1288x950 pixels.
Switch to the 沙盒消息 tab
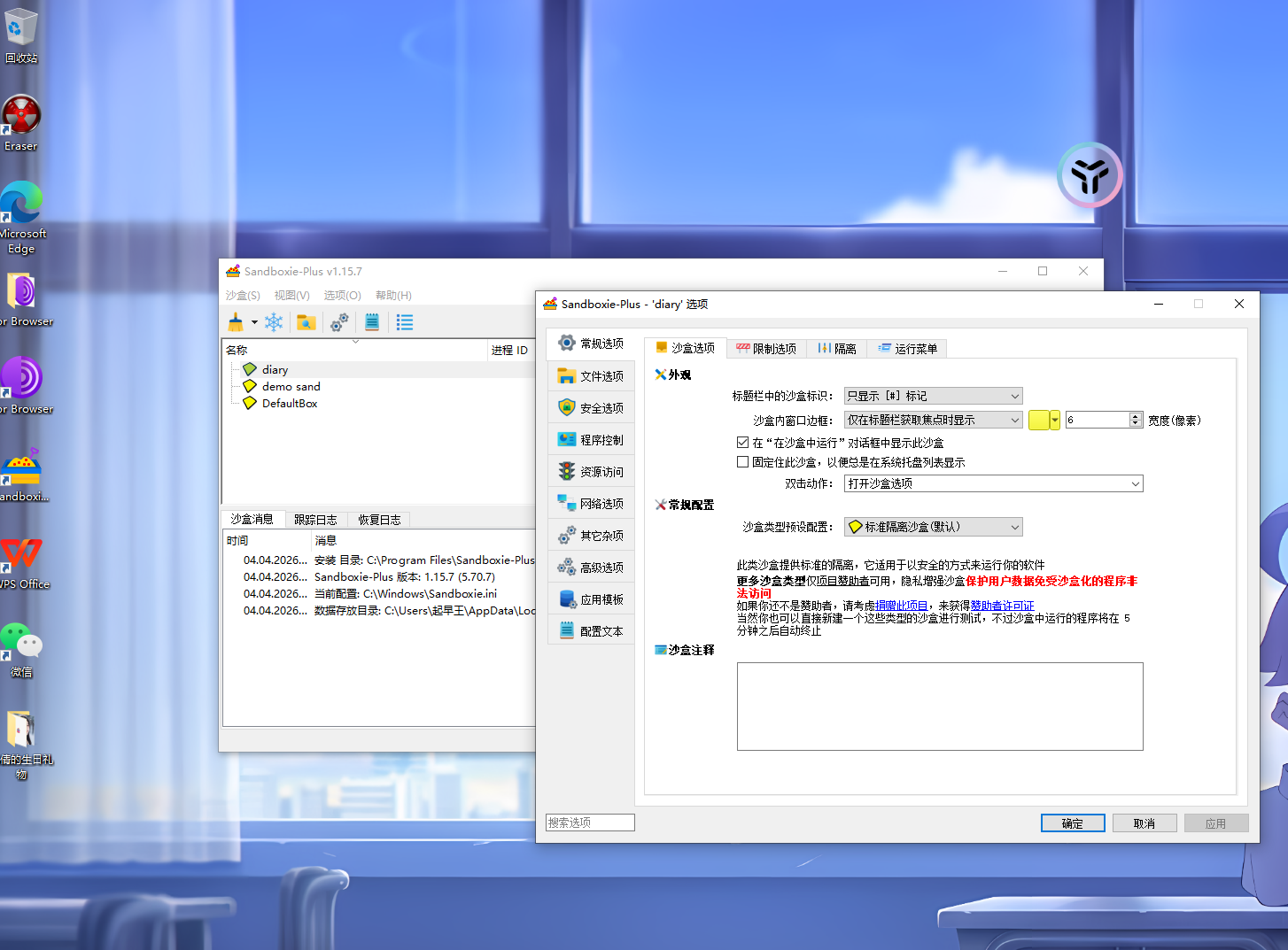coord(252,519)
